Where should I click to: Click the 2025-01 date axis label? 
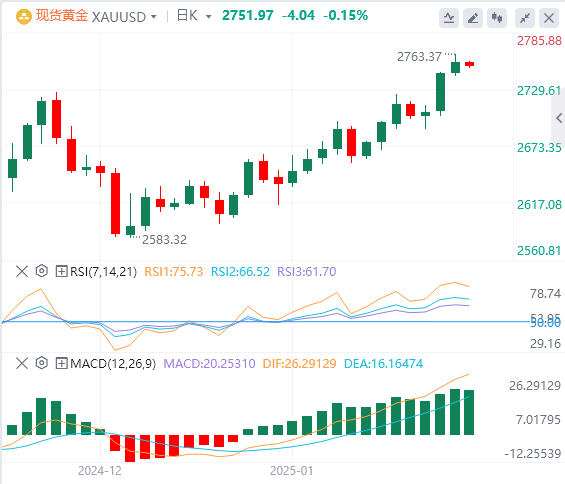pos(292,471)
